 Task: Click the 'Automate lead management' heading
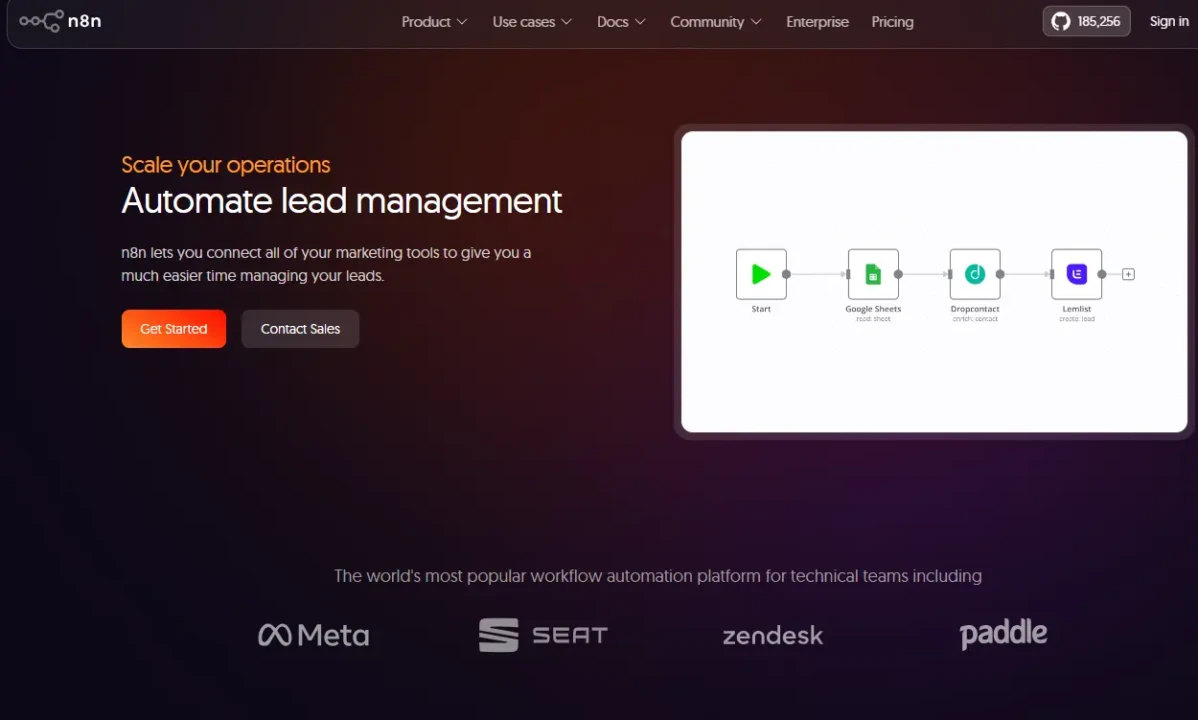pyautogui.click(x=342, y=201)
